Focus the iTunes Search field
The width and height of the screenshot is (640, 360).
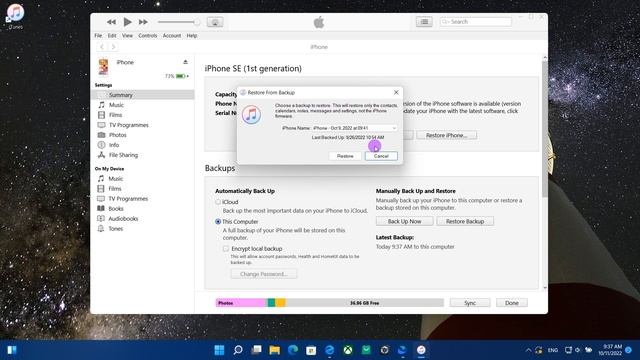point(476,22)
